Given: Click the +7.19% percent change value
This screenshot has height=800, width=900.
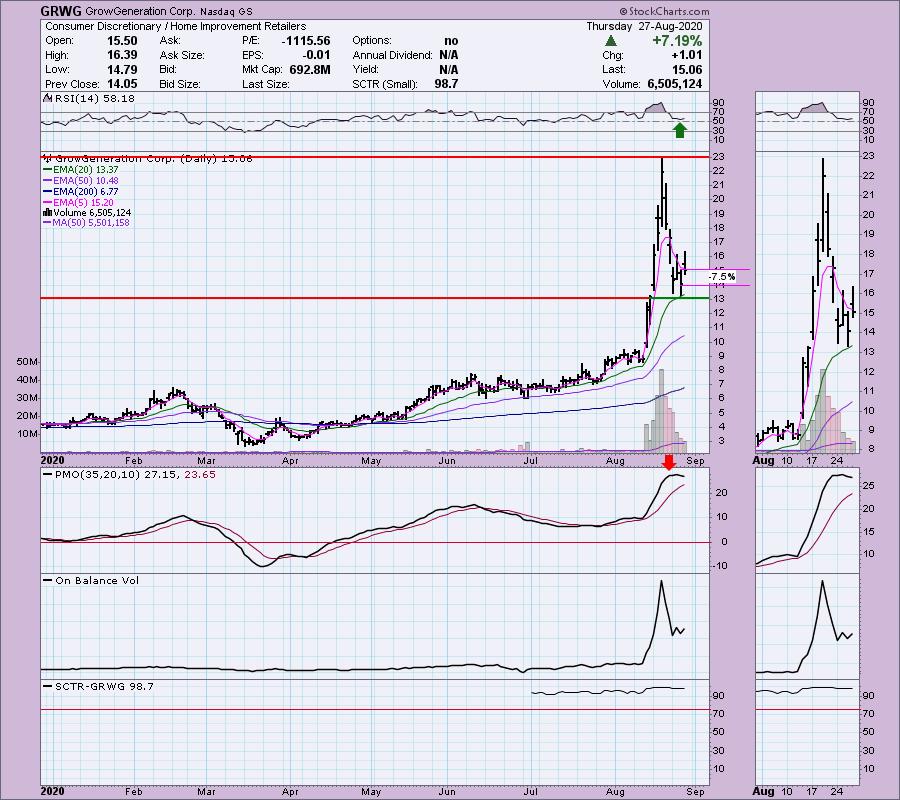Looking at the screenshot, I should [677, 41].
